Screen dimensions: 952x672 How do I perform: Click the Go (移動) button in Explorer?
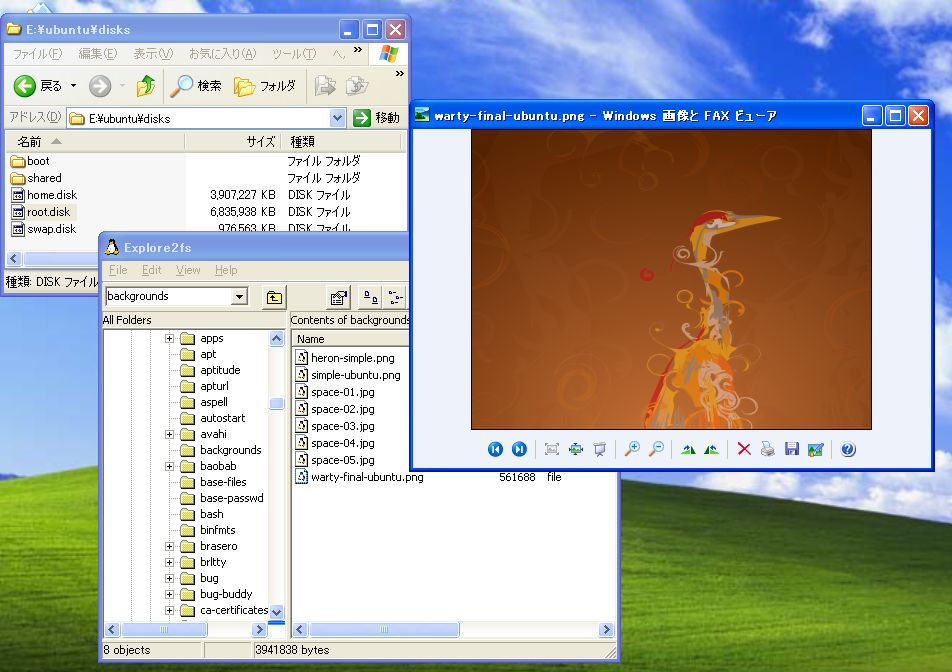pos(376,118)
